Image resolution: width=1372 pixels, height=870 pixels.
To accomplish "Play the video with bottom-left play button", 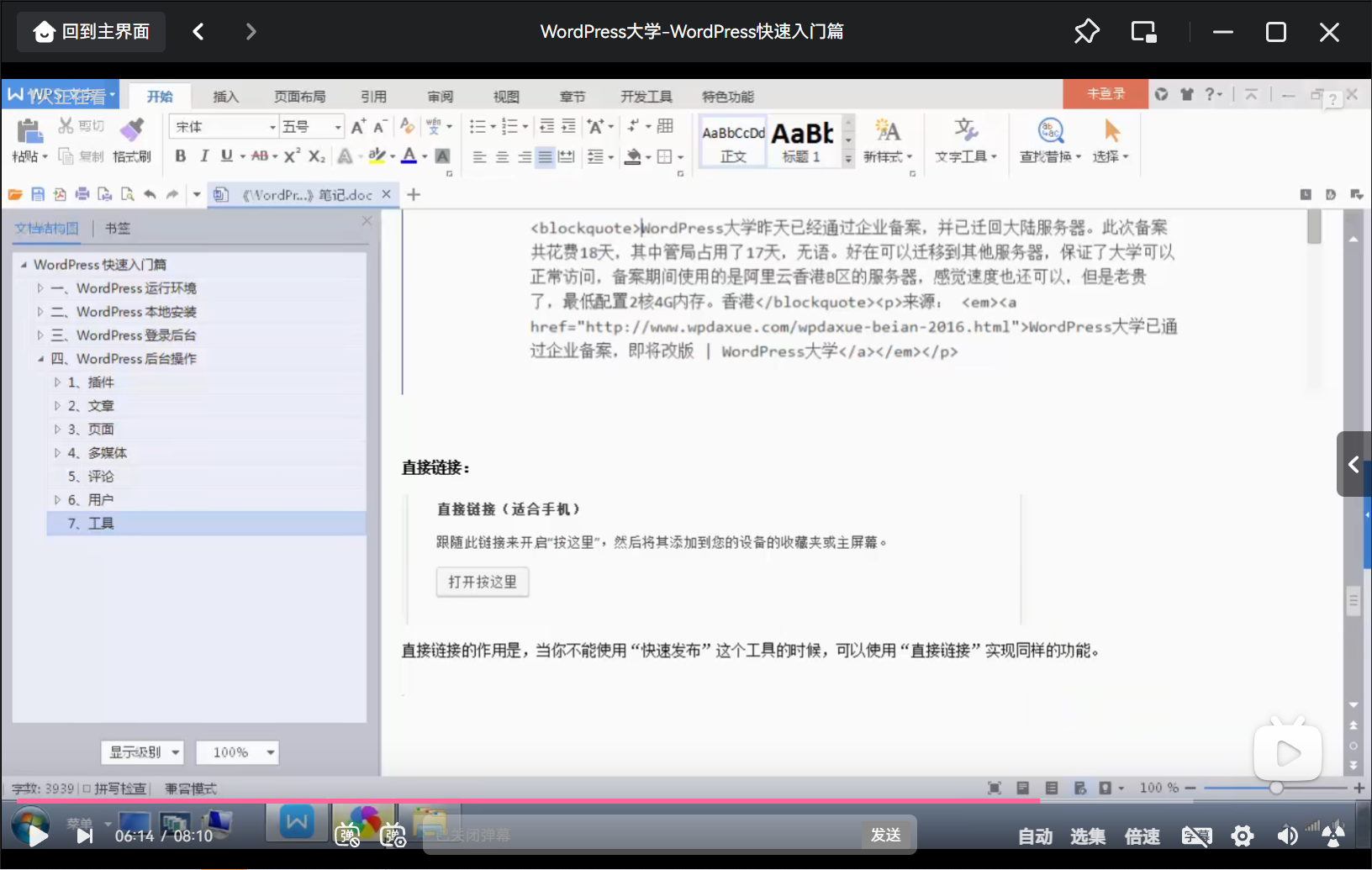I will coord(37,836).
